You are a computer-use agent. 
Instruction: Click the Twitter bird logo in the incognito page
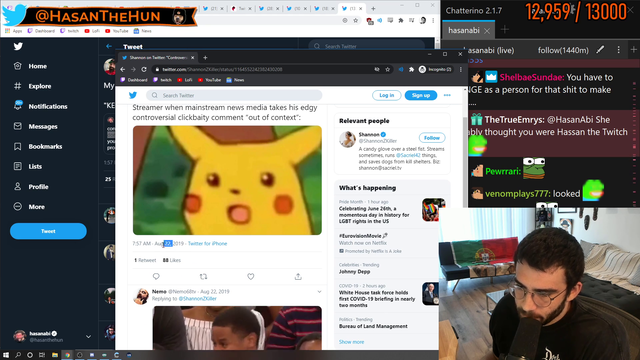pyautogui.click(x=133, y=95)
